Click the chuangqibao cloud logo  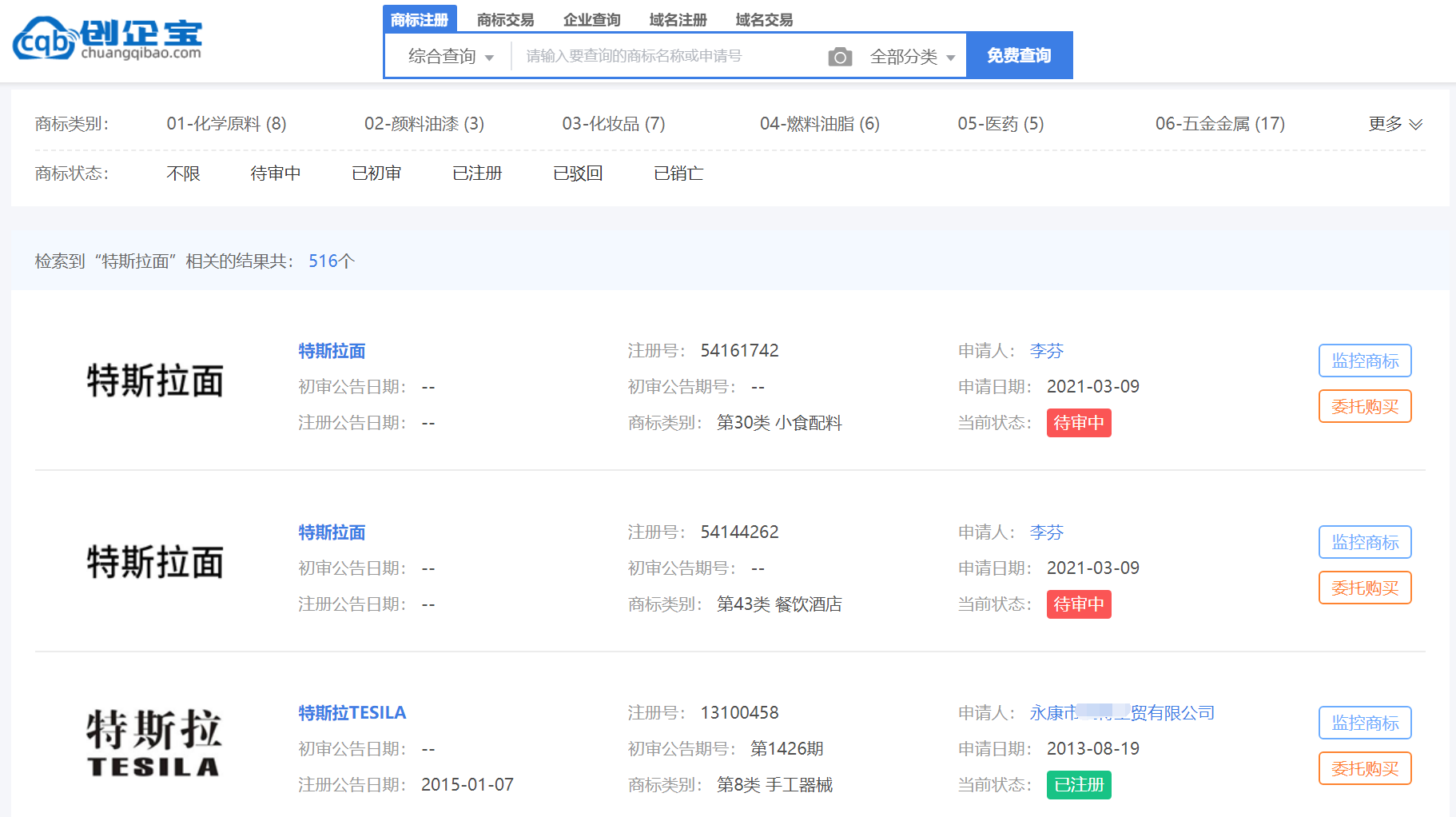pos(107,38)
